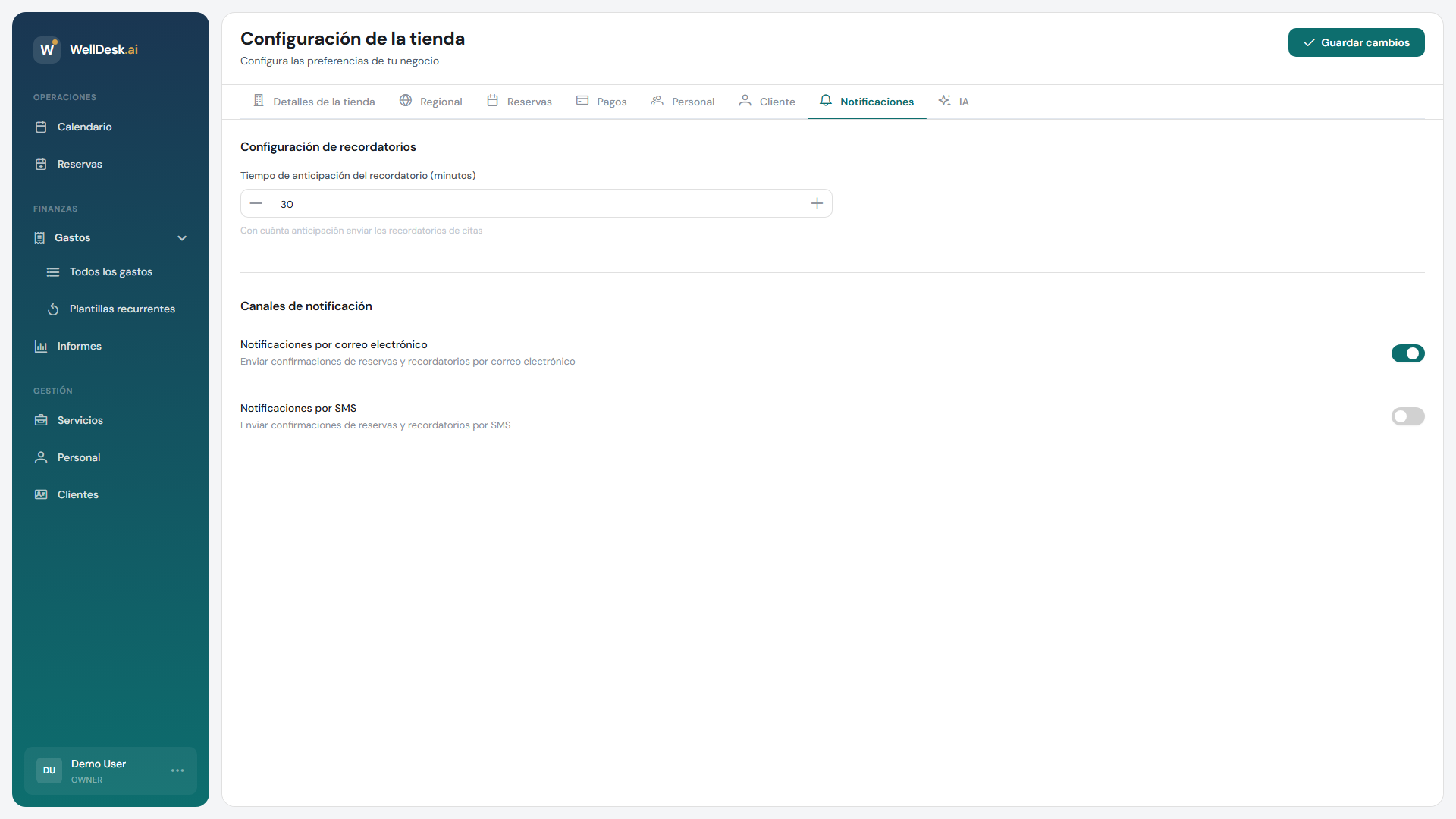This screenshot has height=819, width=1456.
Task: Open Informes via the bar chart icon
Action: (41, 346)
